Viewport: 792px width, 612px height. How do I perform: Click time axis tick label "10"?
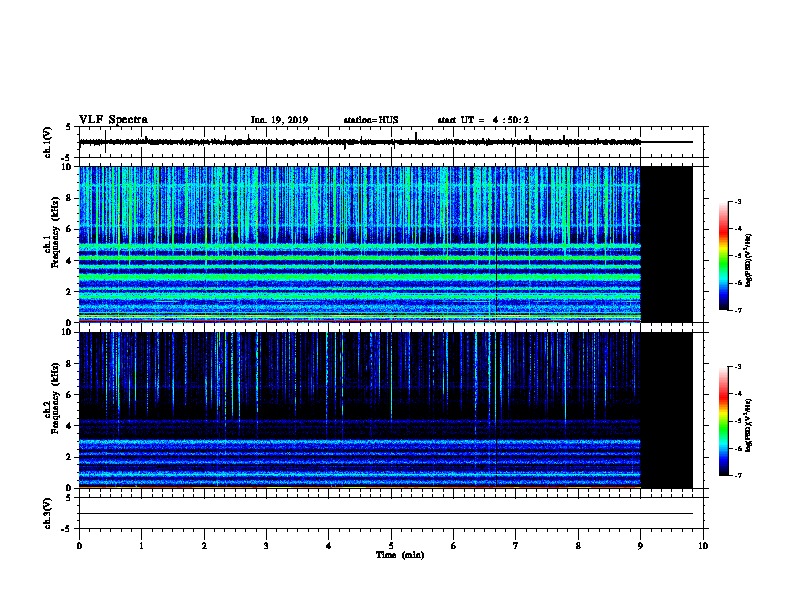[x=703, y=545]
